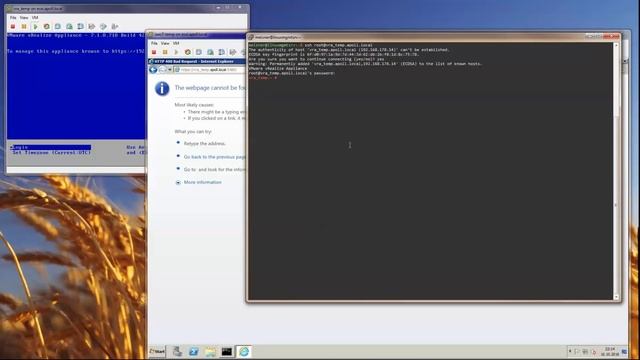The height and width of the screenshot is (360, 640).
Task: Click green Power On icon in back-left VM console
Action: 35,27
